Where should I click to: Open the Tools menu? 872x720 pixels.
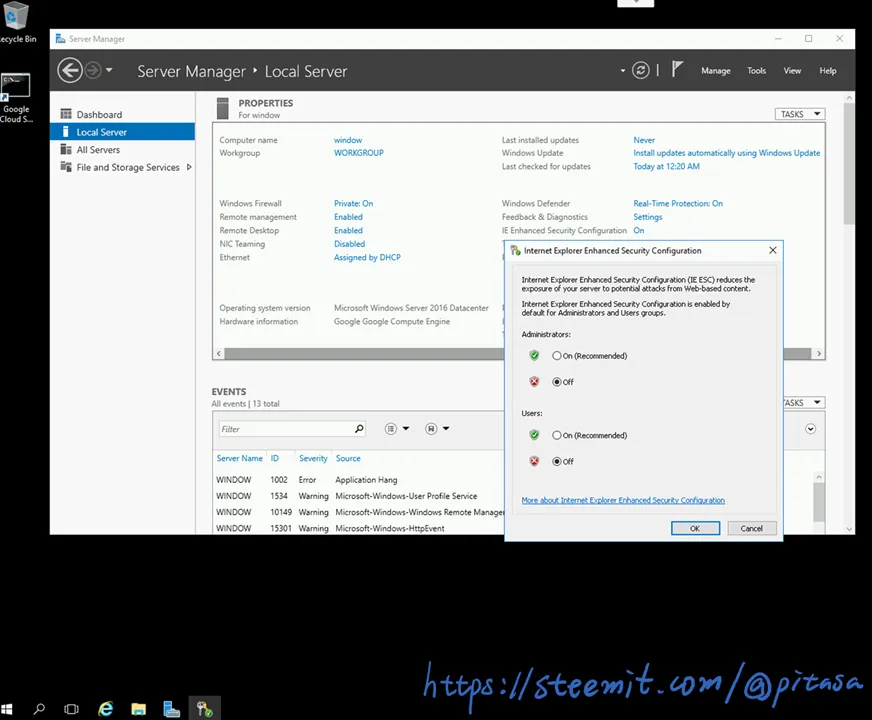[756, 71]
